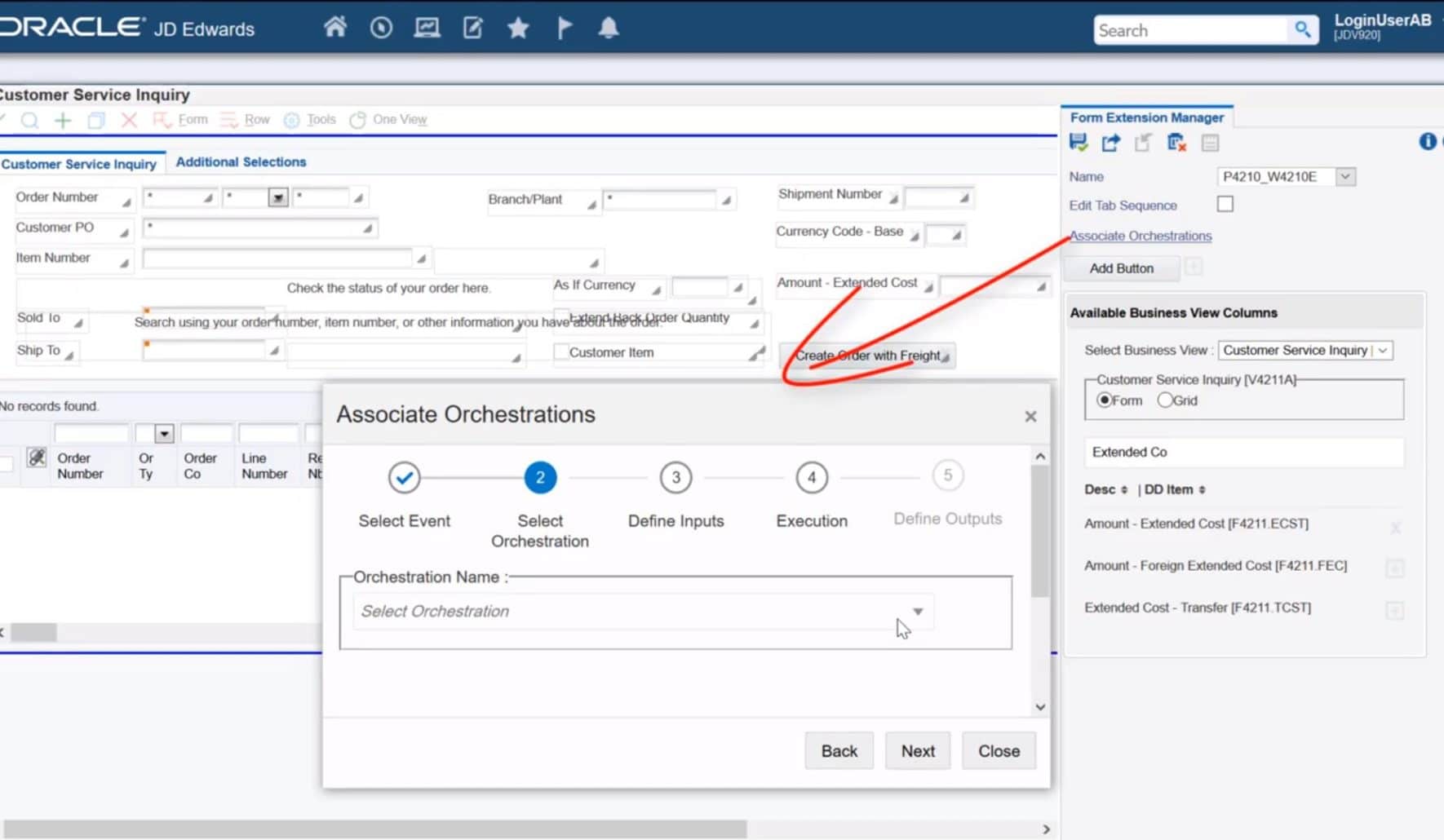
Task: Click the Extended Co filter field
Action: click(x=1244, y=452)
